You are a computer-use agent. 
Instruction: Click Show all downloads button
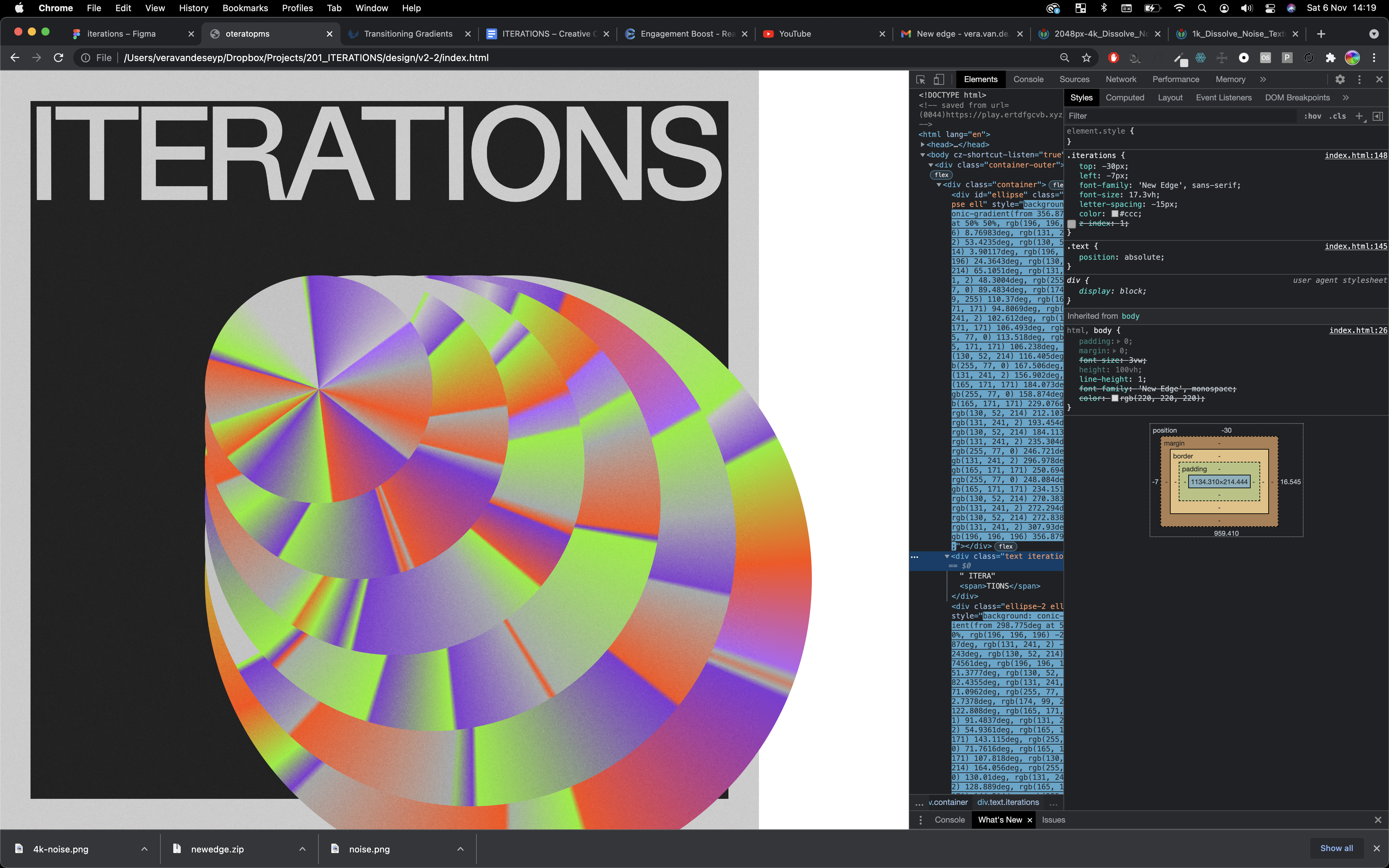tap(1336, 848)
